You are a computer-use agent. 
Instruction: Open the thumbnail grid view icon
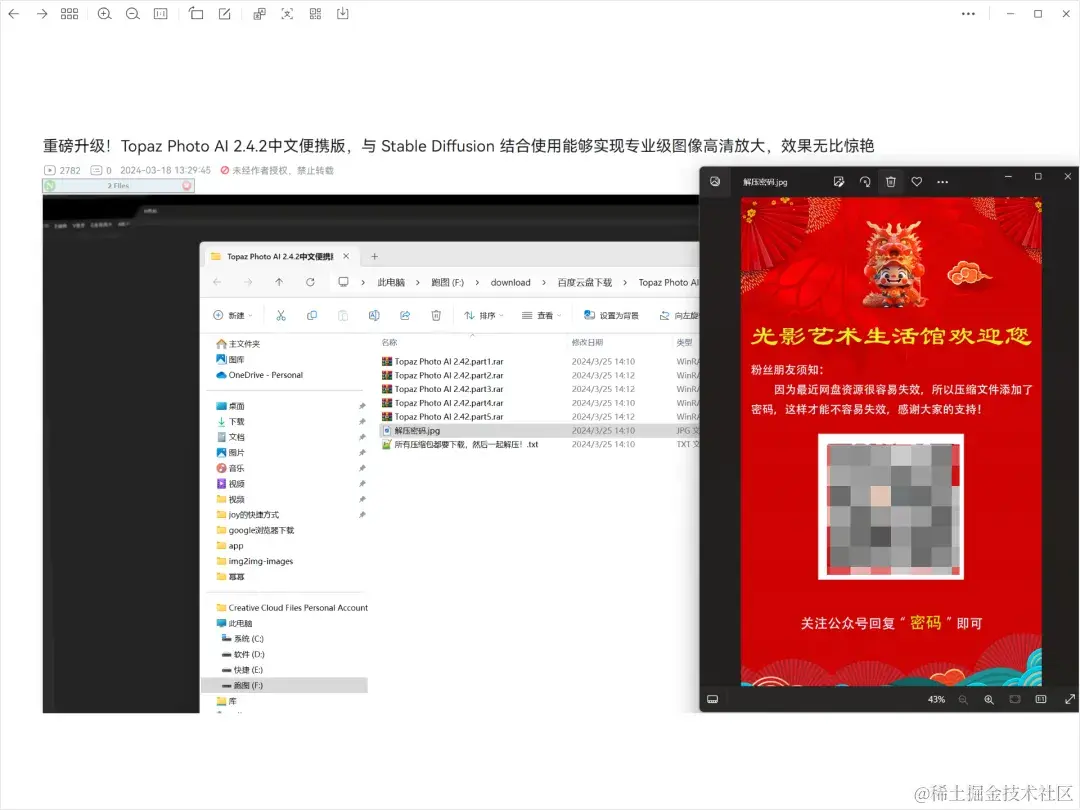coord(70,14)
